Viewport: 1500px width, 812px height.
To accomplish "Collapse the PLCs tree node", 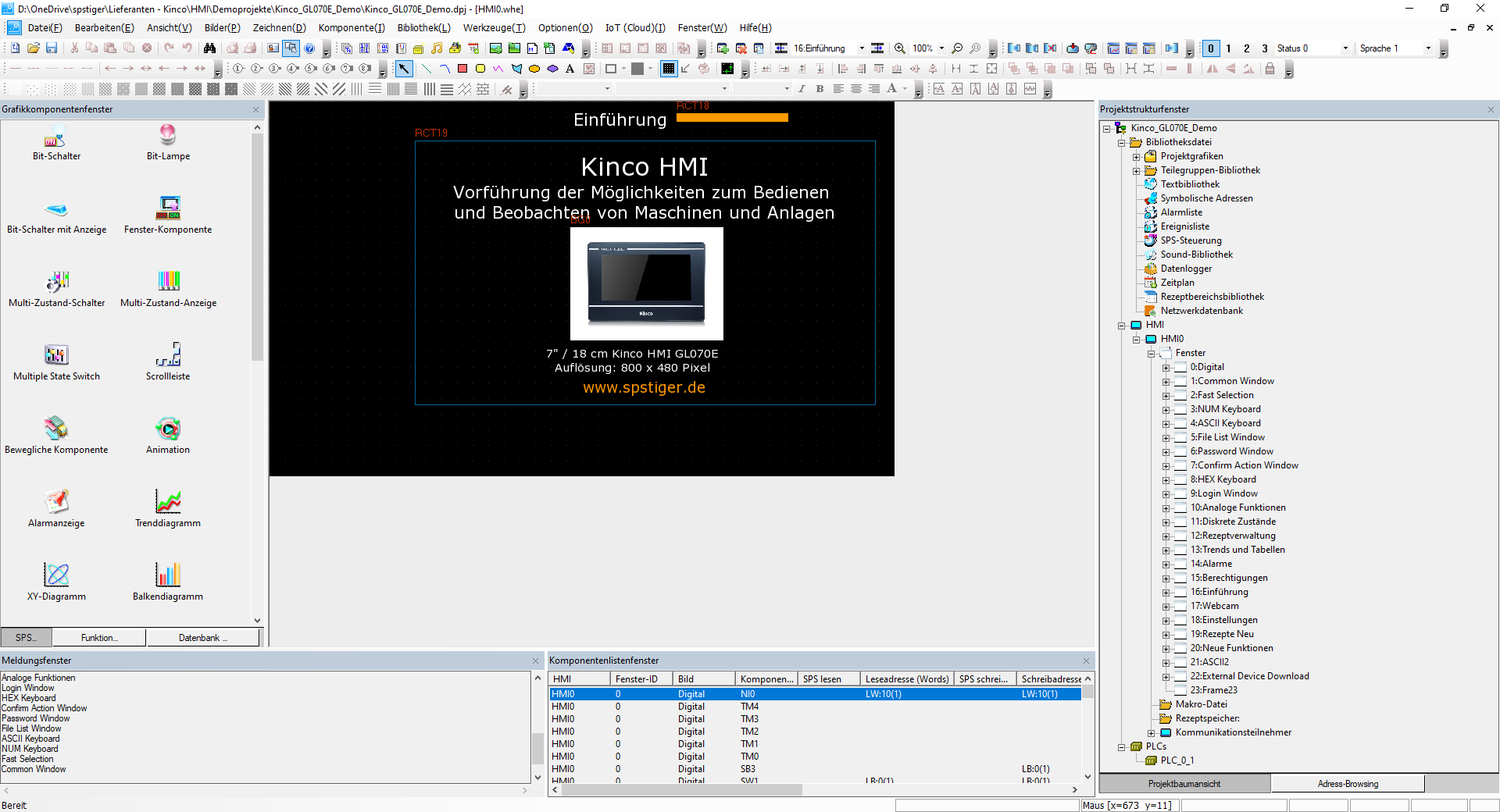I will (x=1122, y=747).
